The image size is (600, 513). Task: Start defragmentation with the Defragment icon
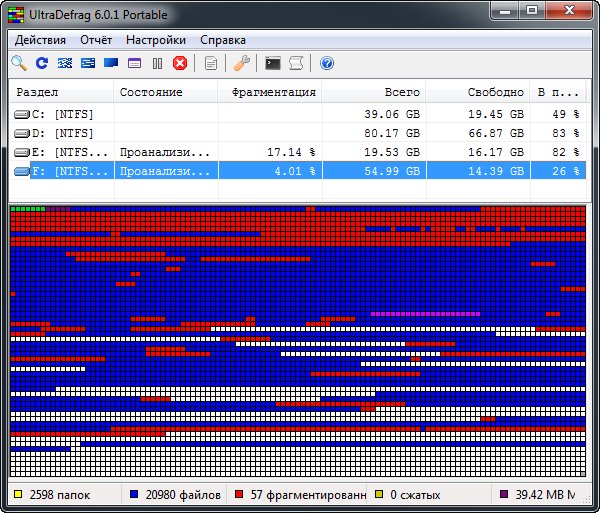[65, 63]
